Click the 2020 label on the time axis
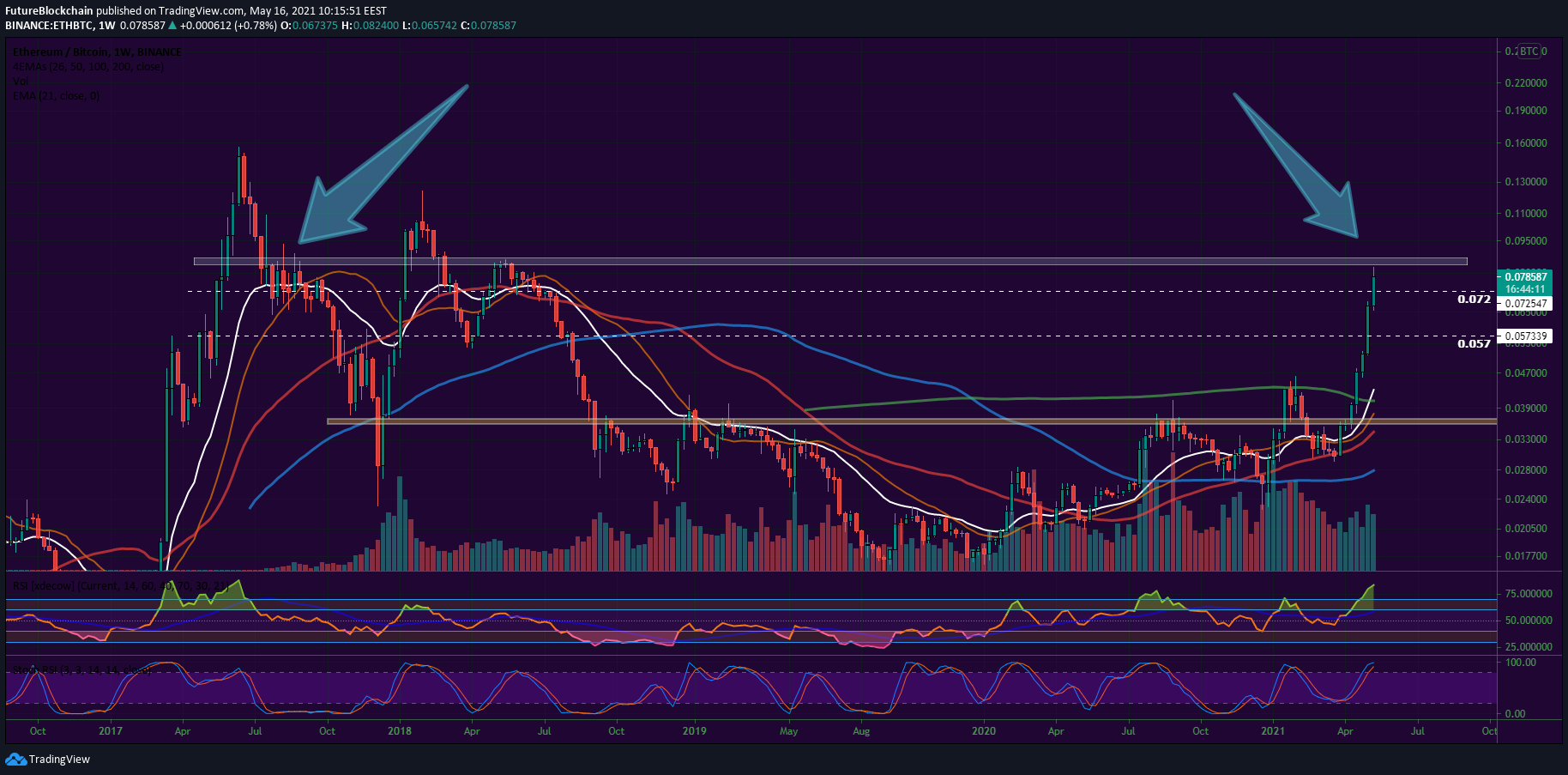 tap(984, 731)
